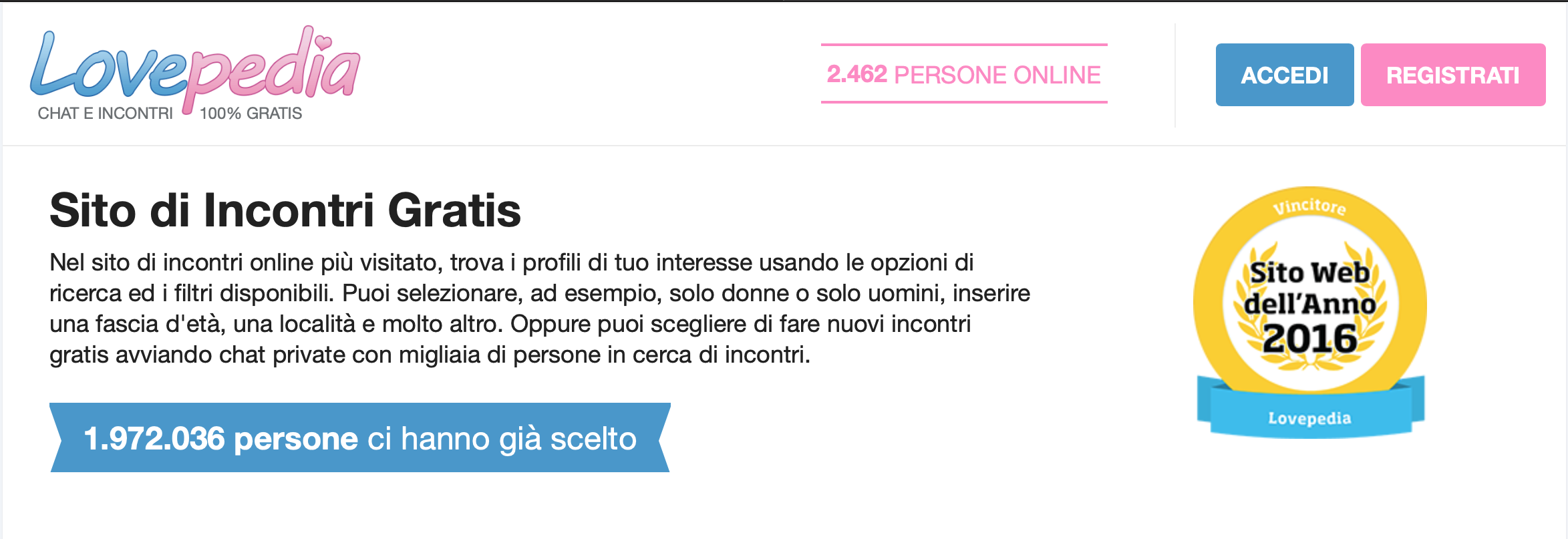The image size is (1568, 539).
Task: Click the pink REGISTRATI button
Action: click(1453, 75)
